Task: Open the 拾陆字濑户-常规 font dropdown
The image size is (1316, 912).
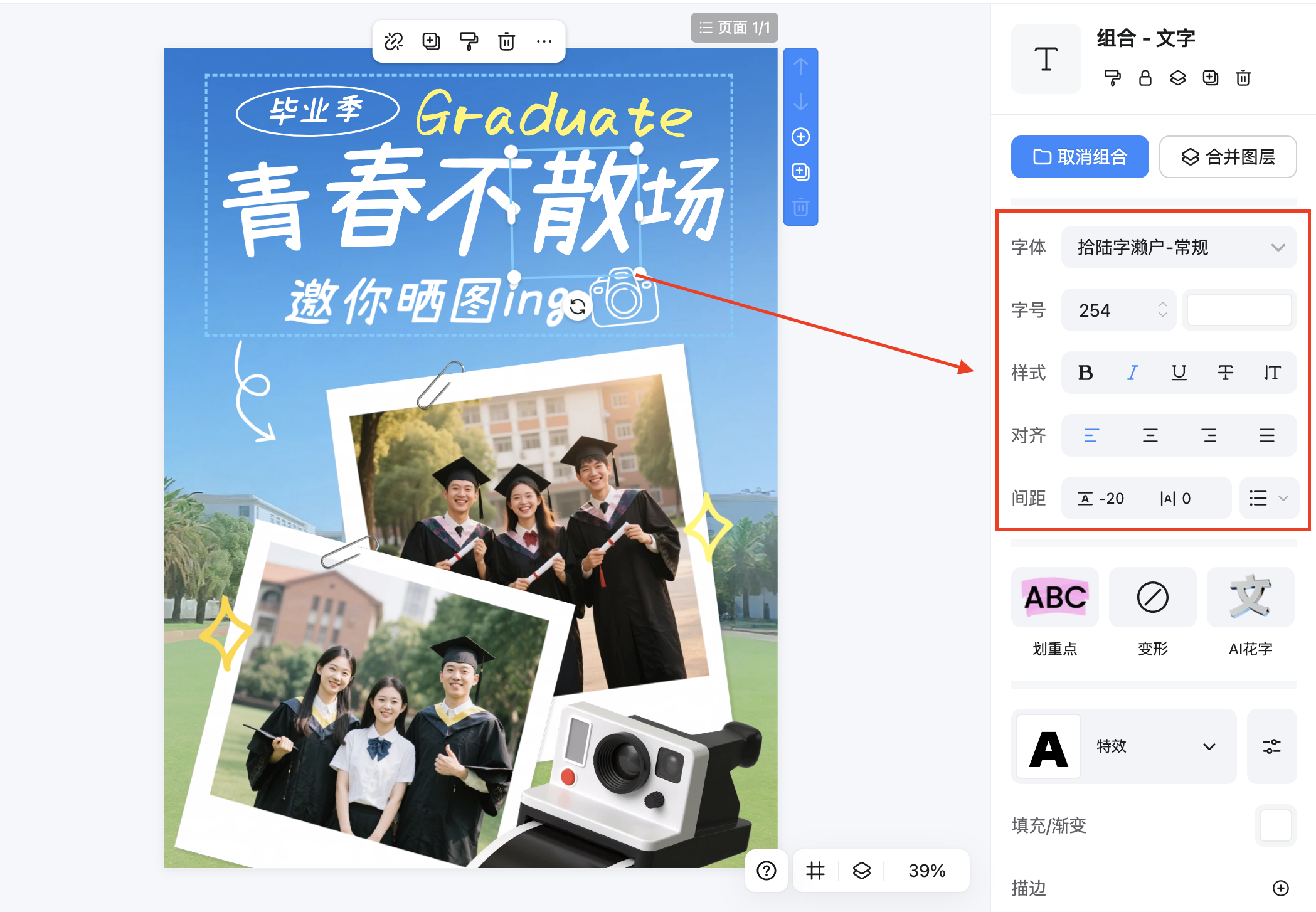Action: pos(1179,247)
